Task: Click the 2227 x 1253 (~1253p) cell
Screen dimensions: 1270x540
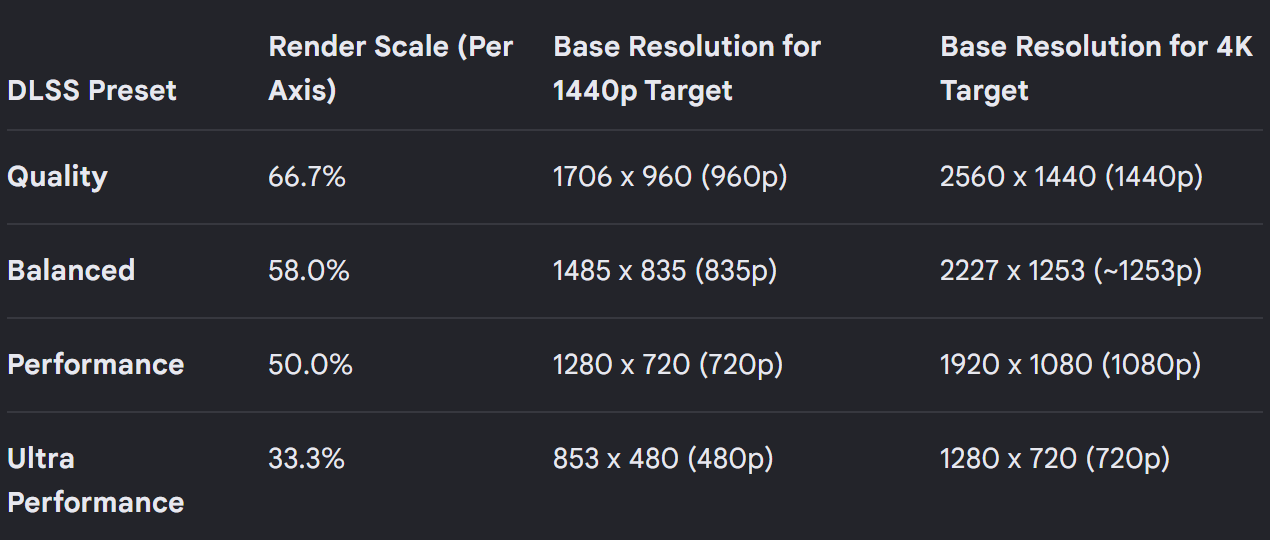Action: coord(1071,271)
